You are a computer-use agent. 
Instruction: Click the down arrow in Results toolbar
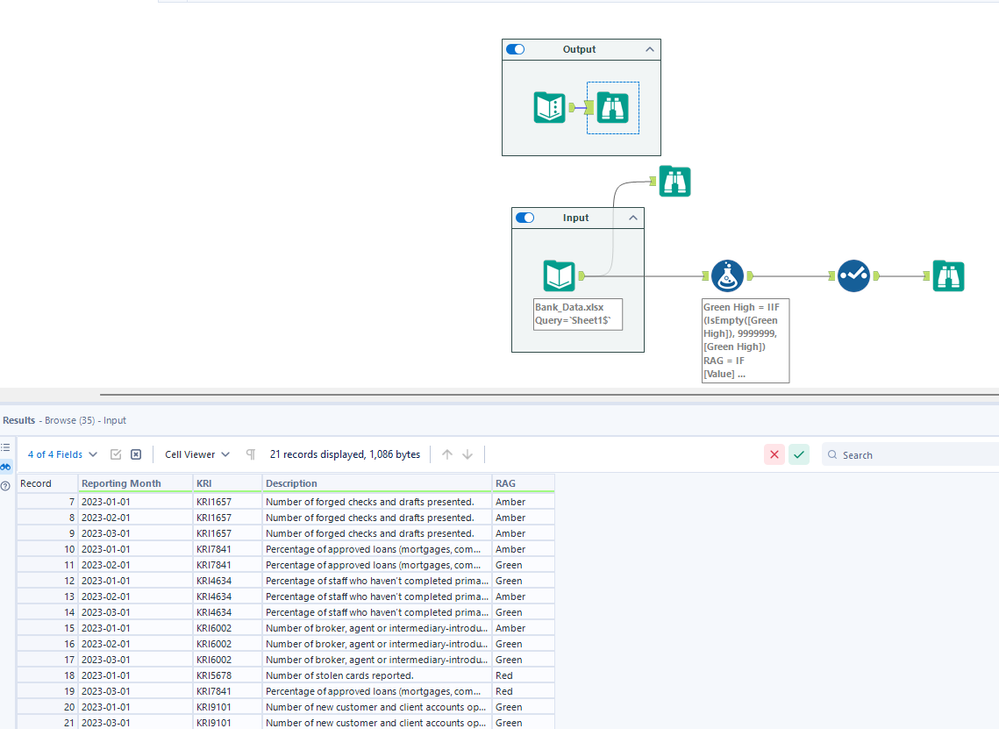click(467, 454)
